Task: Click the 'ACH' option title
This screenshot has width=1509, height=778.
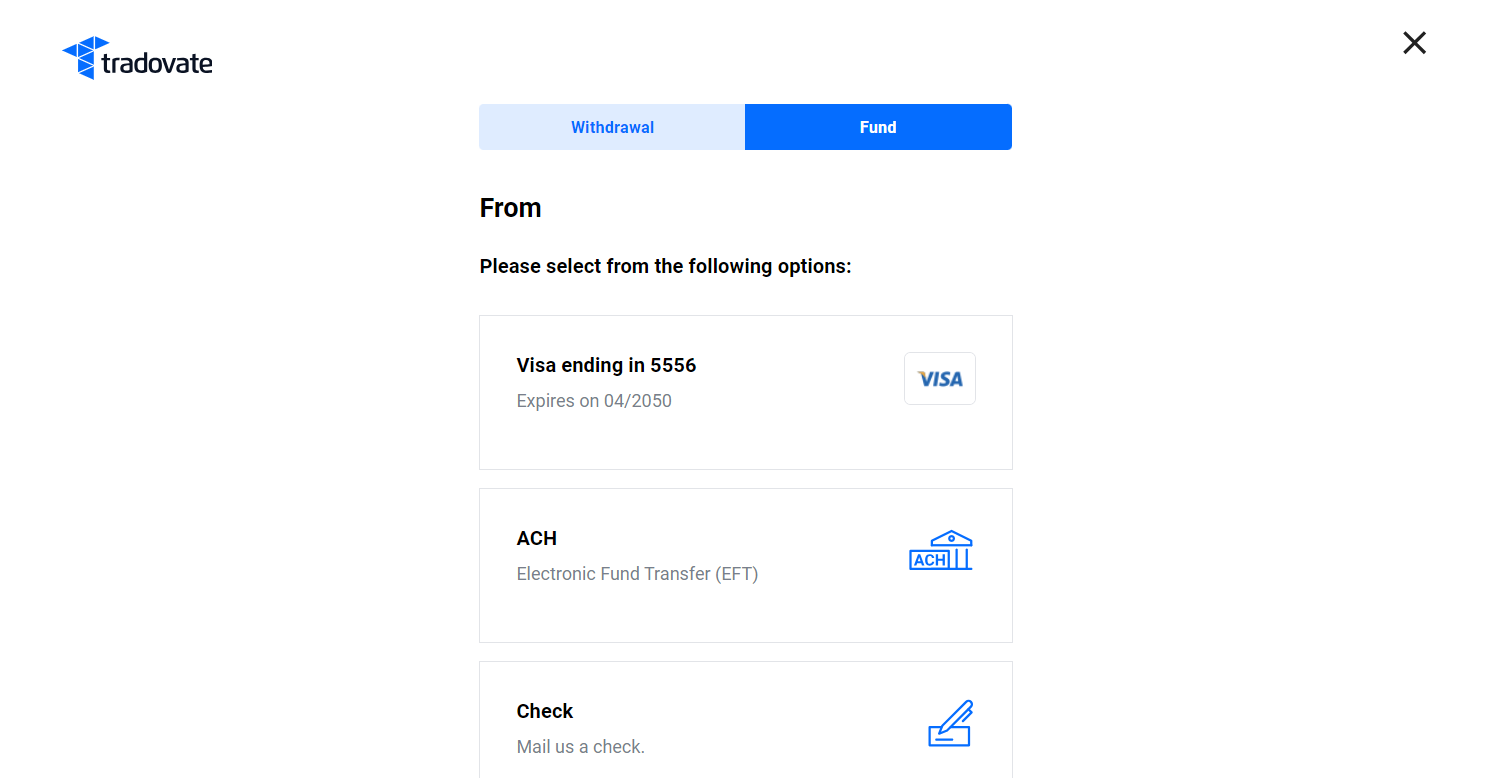Action: click(536, 538)
